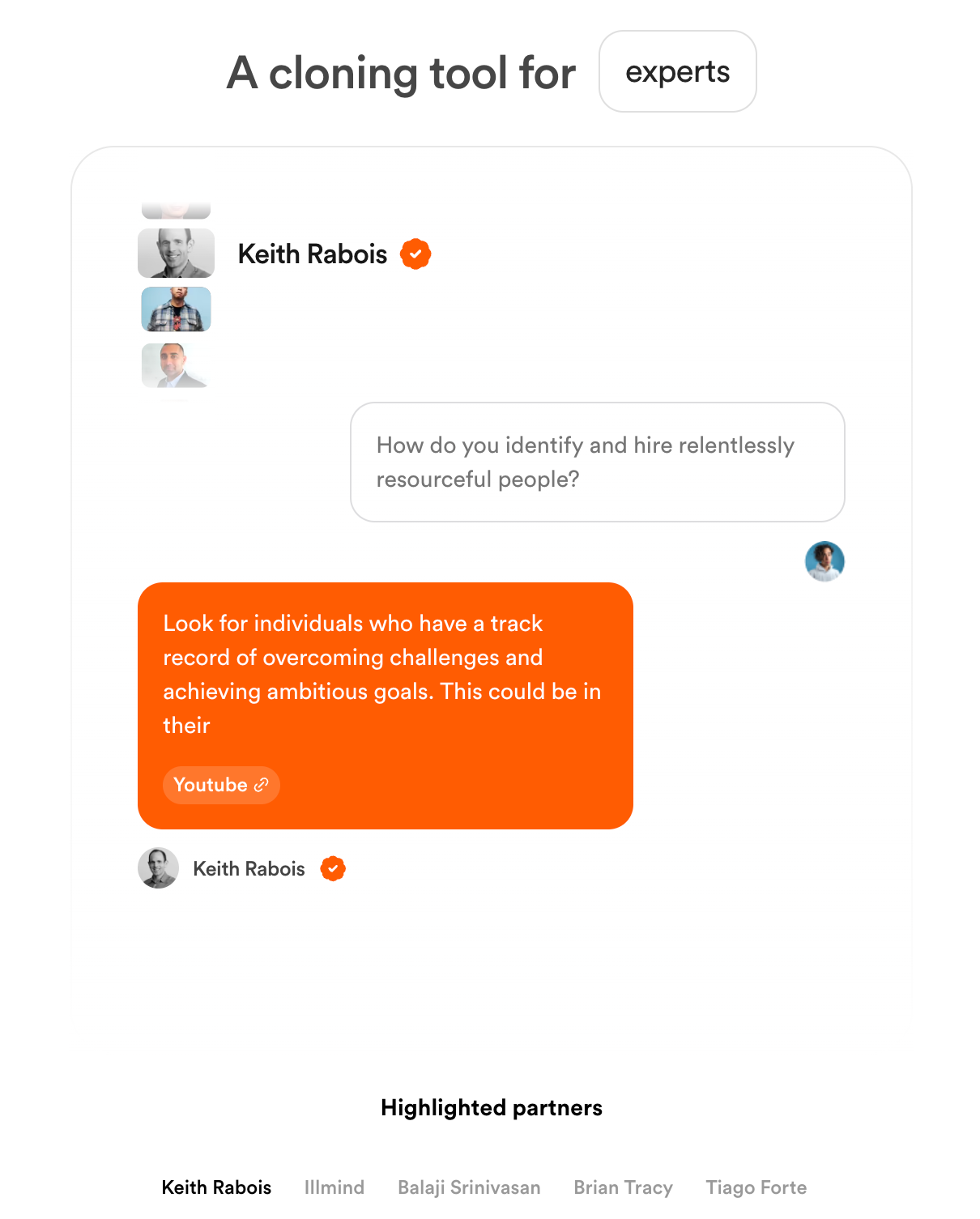Switch to the Illmind partner tab
The width and height of the screenshot is (980, 1219).
point(334,1187)
